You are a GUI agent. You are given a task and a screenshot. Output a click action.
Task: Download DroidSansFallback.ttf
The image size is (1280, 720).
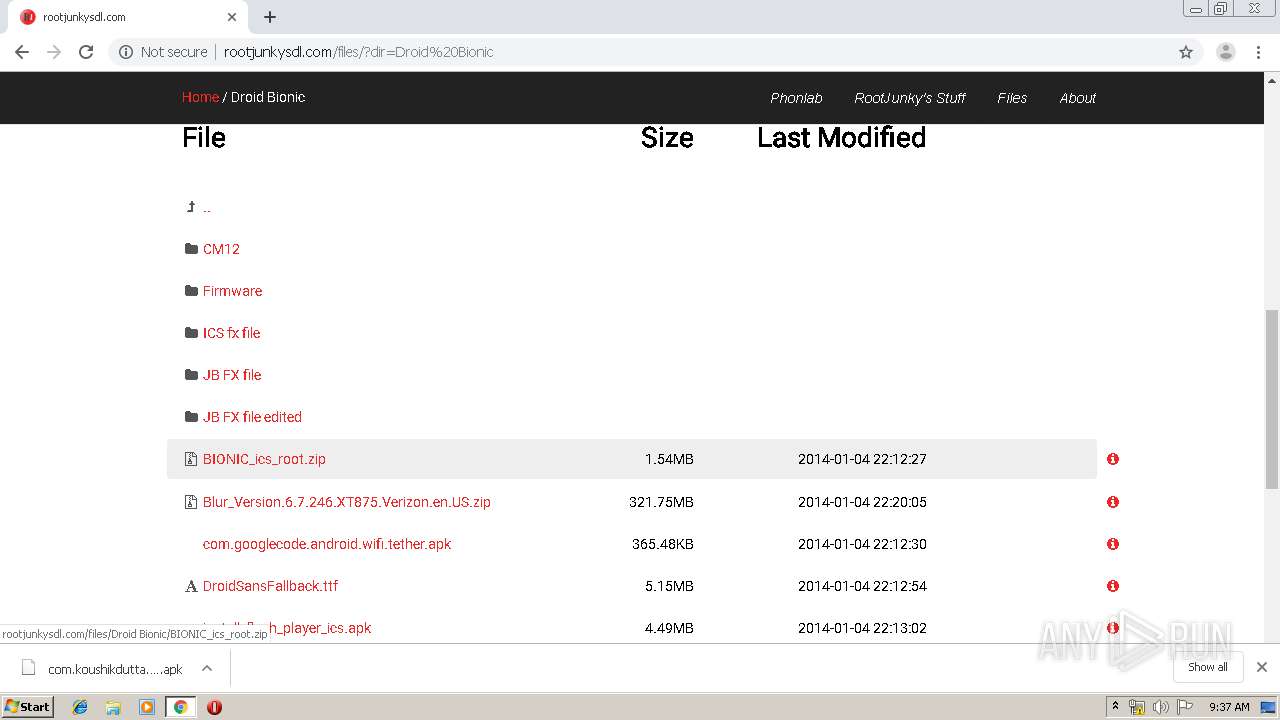pyautogui.click(x=270, y=586)
